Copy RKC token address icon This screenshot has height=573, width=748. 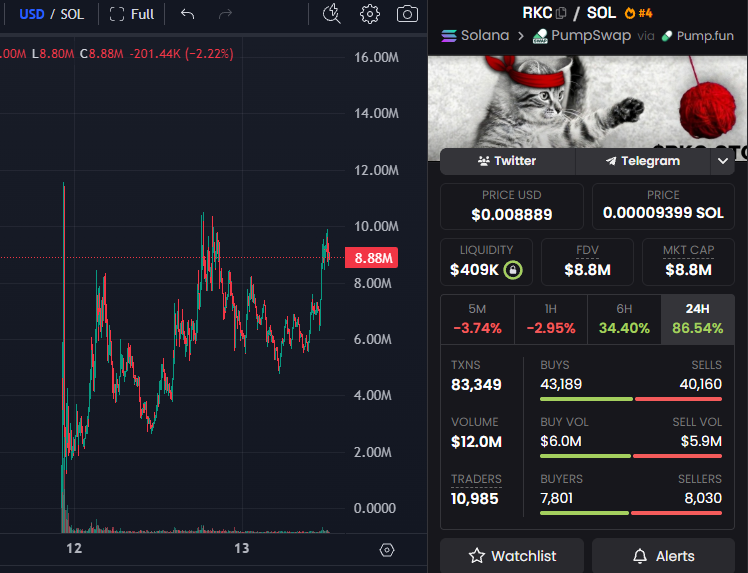coord(561,13)
